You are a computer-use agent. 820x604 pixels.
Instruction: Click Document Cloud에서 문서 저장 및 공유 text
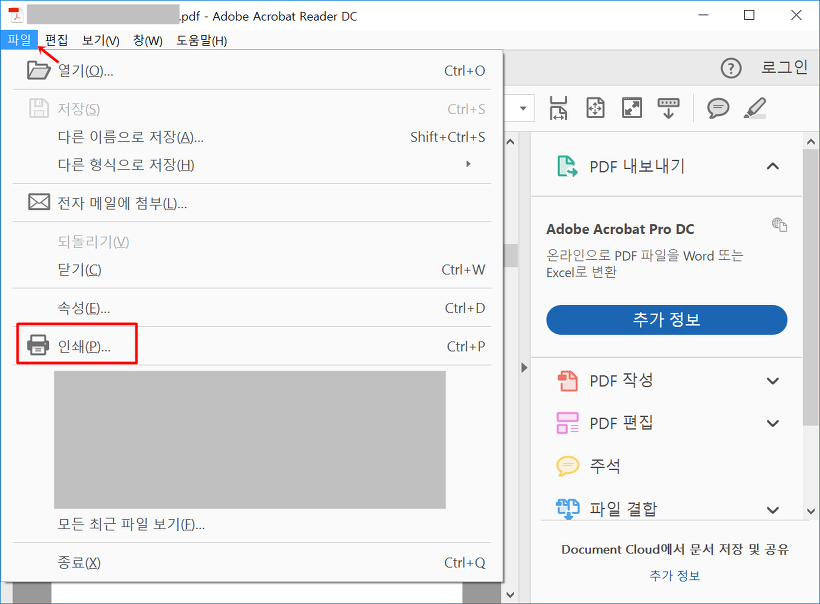coord(675,549)
